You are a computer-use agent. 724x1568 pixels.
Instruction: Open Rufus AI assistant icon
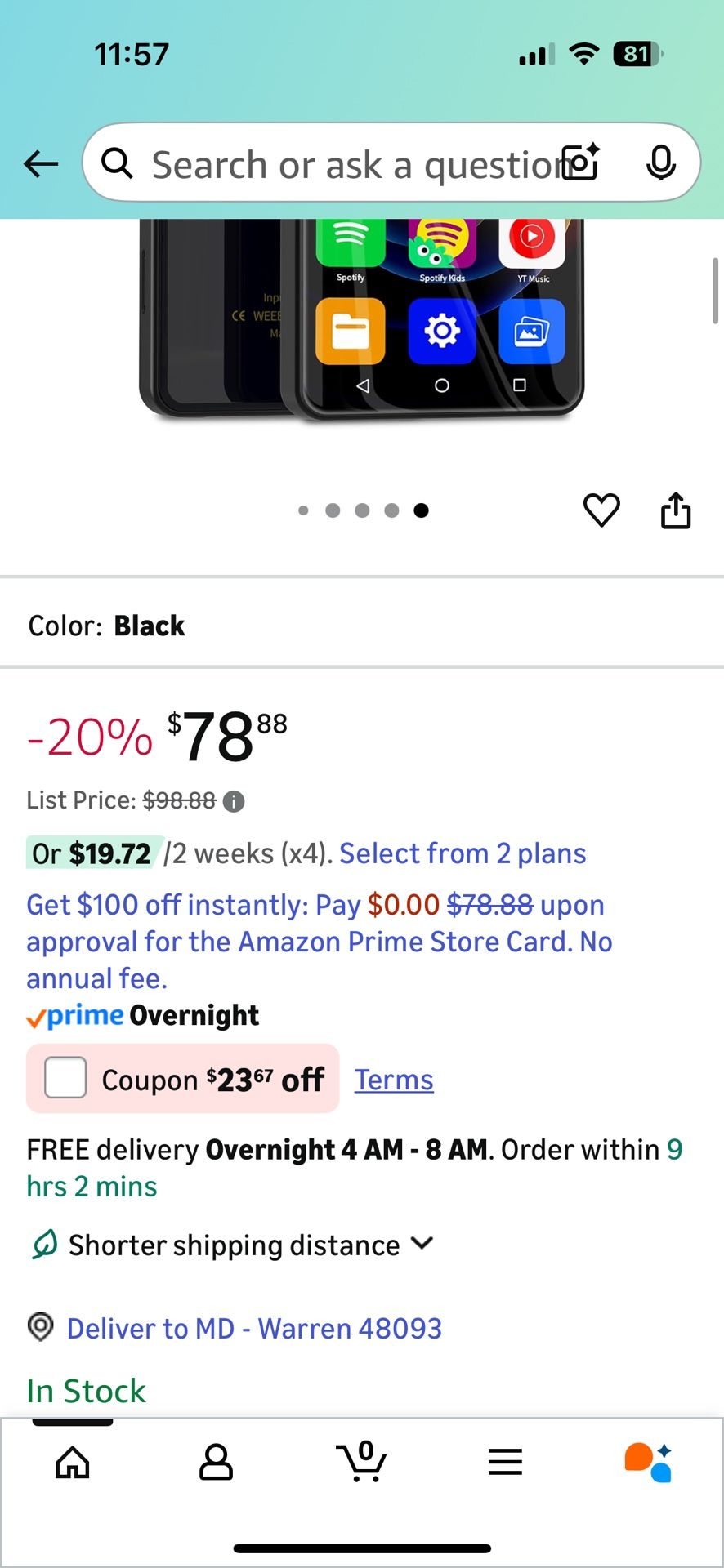648,1461
